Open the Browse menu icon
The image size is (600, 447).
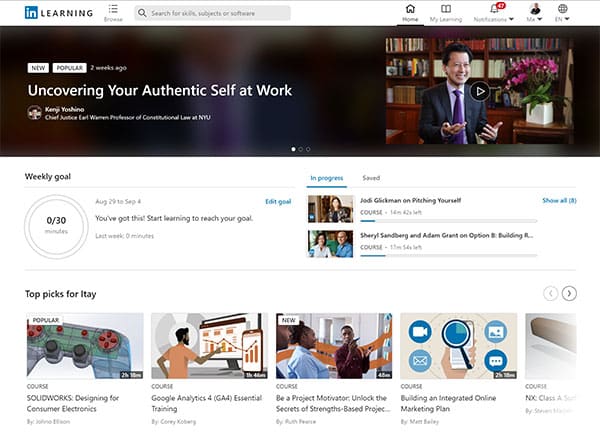click(x=113, y=9)
